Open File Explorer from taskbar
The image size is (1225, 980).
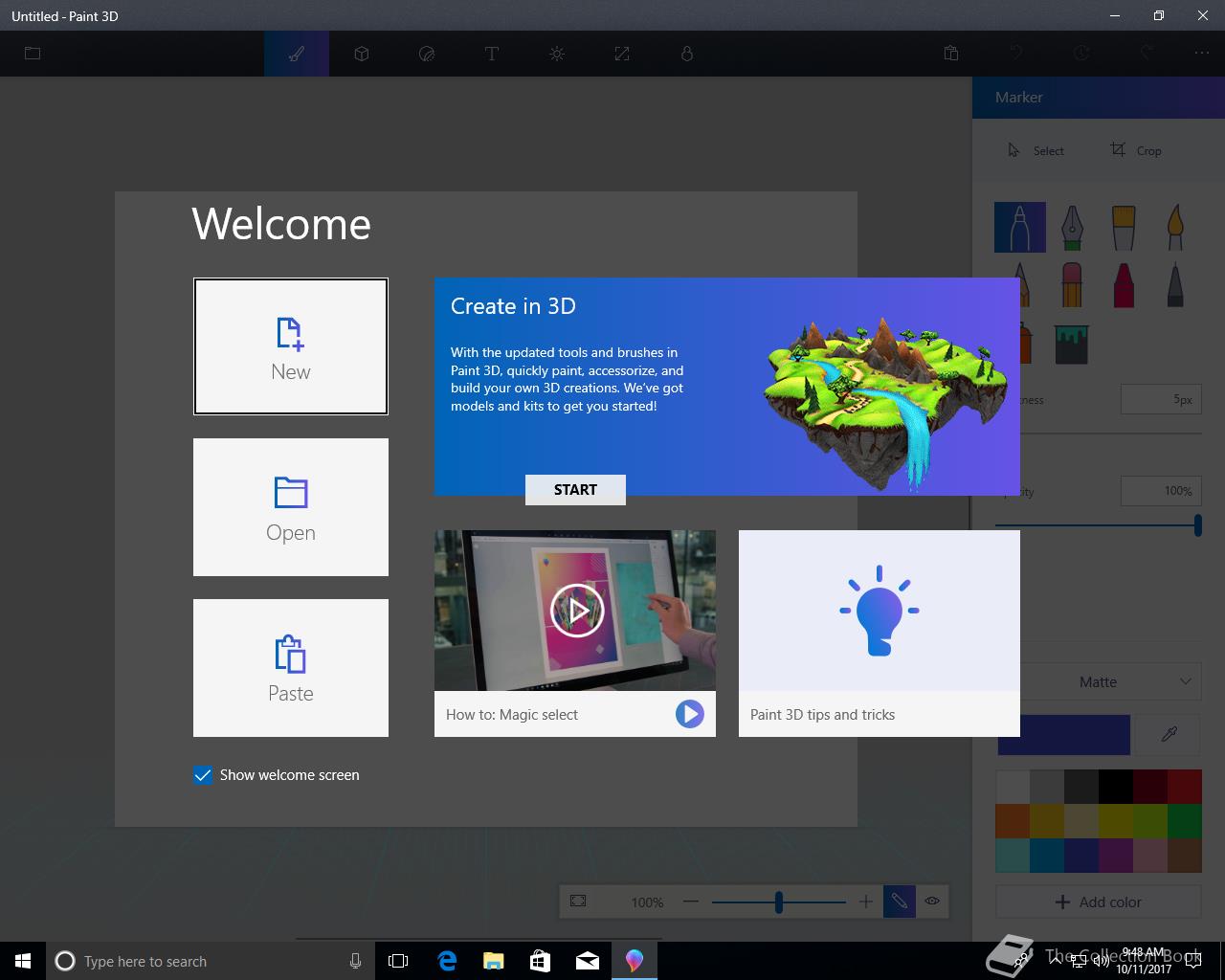coord(493,961)
